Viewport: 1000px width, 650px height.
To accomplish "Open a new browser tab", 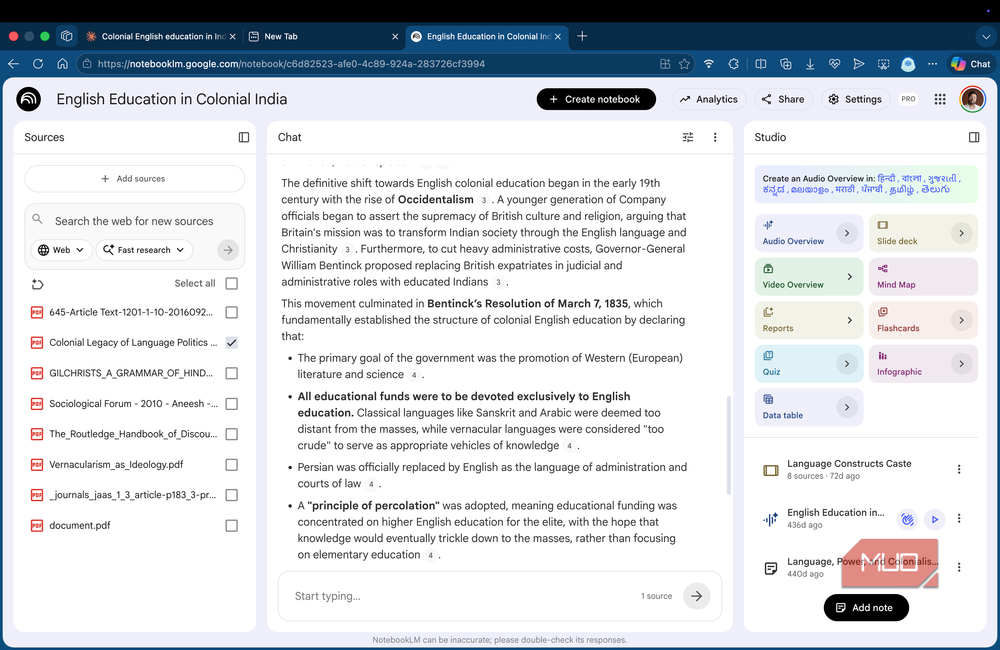I will tap(582, 36).
